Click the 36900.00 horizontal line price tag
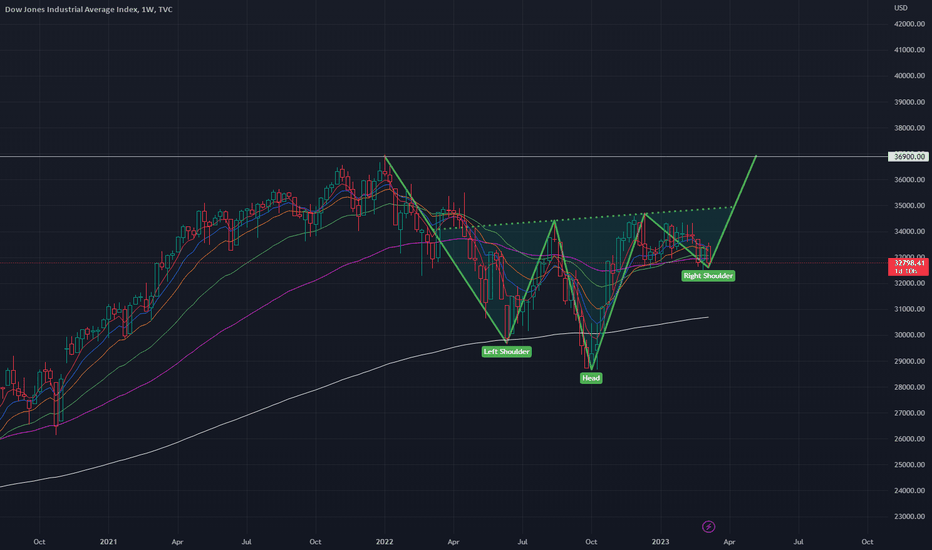Image resolution: width=932 pixels, height=550 pixels. (908, 156)
